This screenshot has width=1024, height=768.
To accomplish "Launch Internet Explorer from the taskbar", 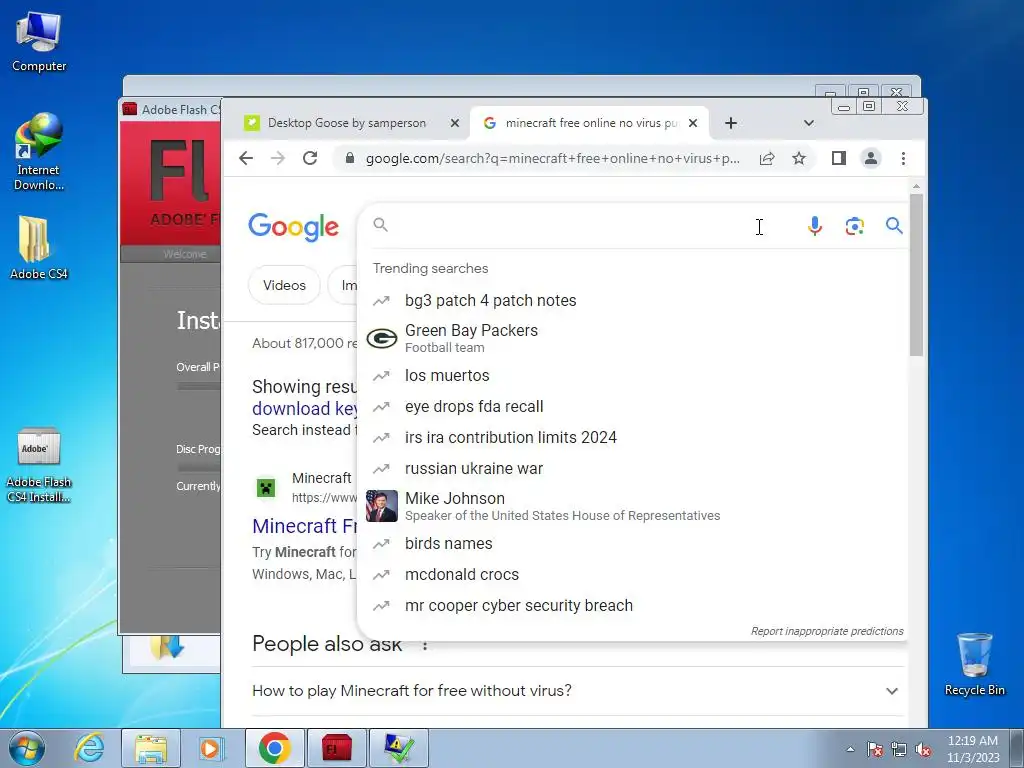I will (x=88, y=748).
